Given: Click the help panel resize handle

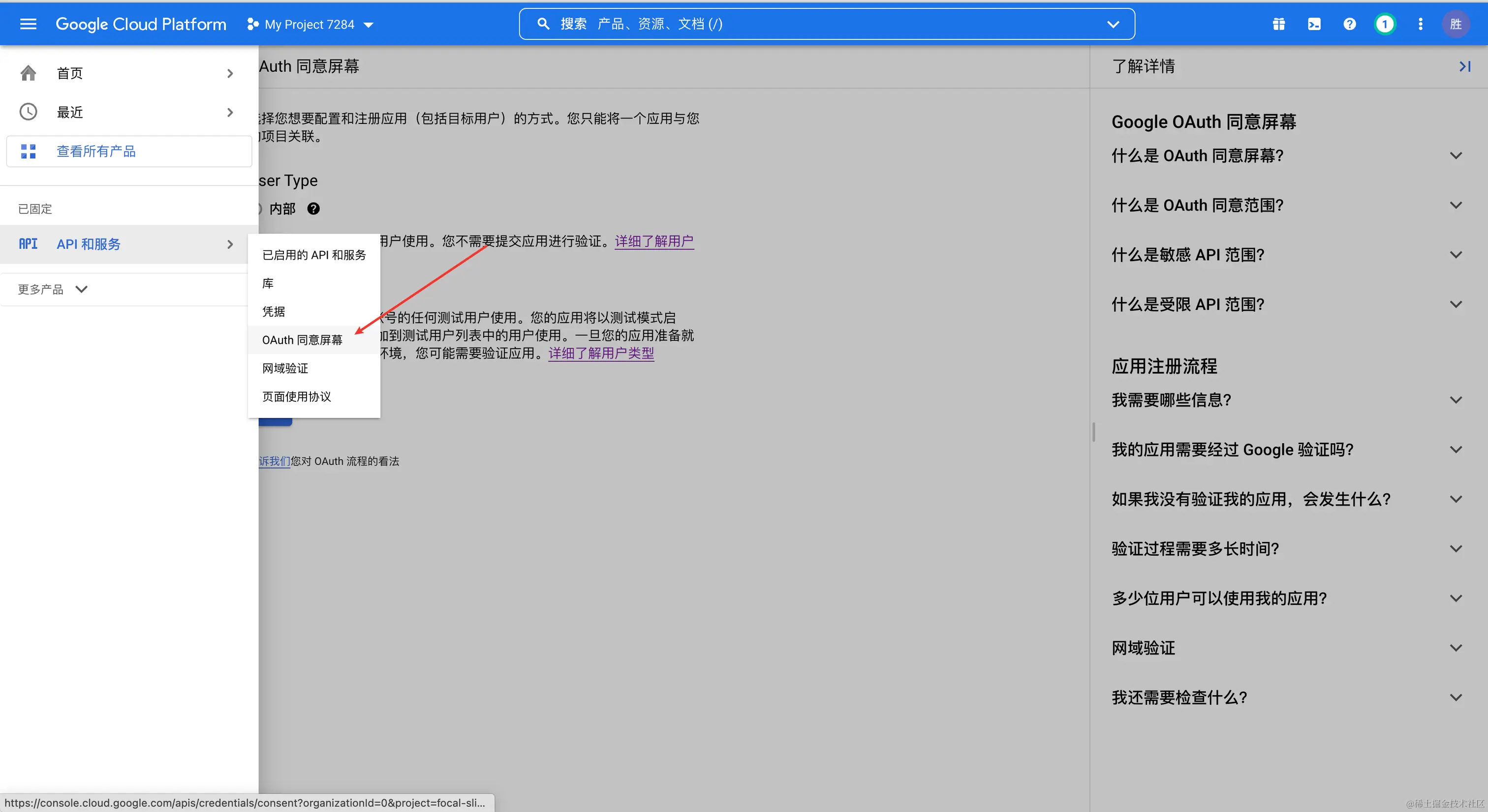Looking at the screenshot, I should point(1093,432).
